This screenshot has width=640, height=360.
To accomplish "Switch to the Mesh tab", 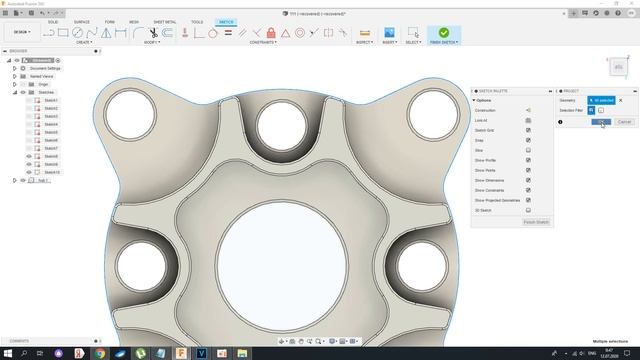I will (134, 22).
